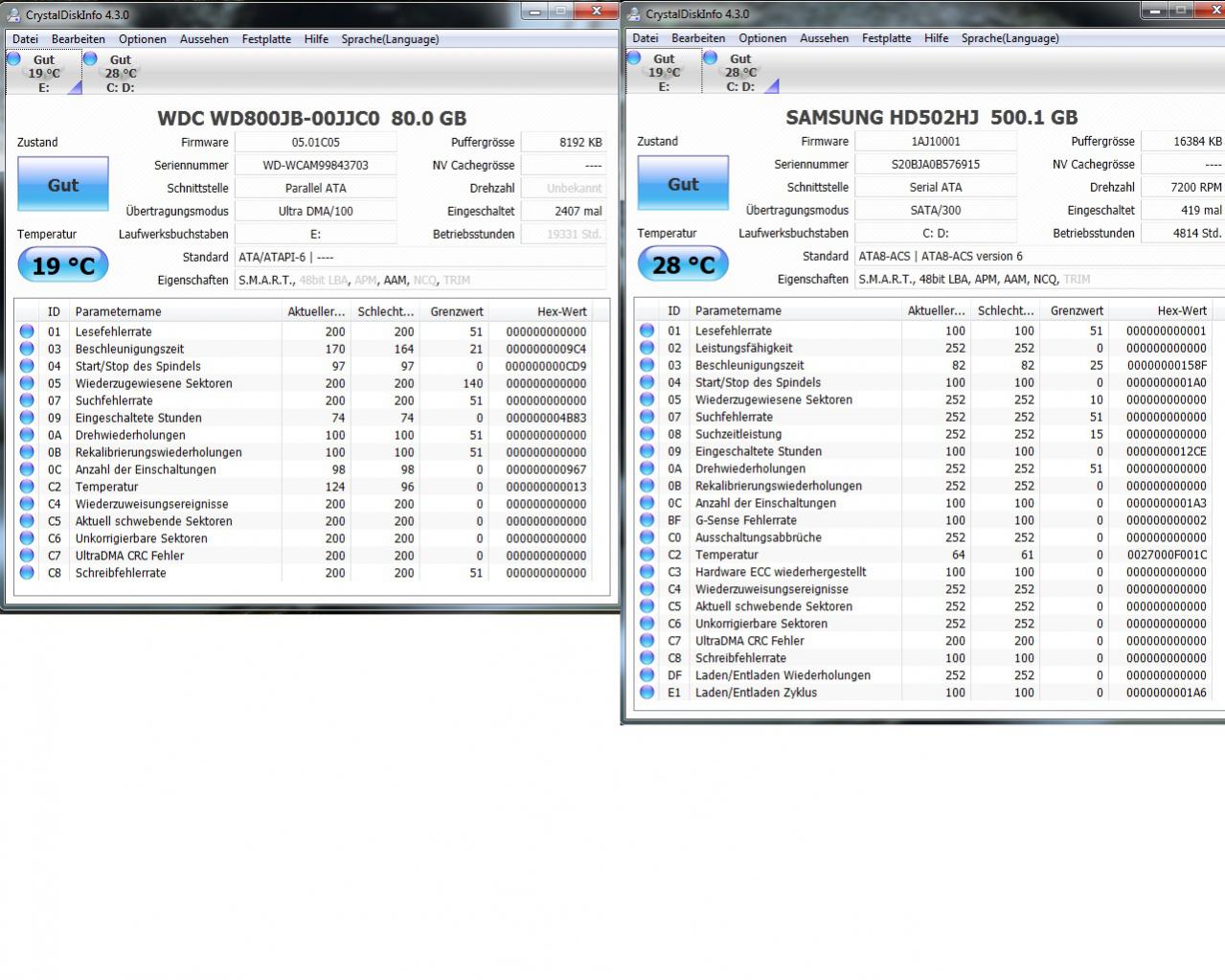
Task: Click Betriebsstunden field 4814 Std.
Action: pyautogui.click(x=1184, y=233)
